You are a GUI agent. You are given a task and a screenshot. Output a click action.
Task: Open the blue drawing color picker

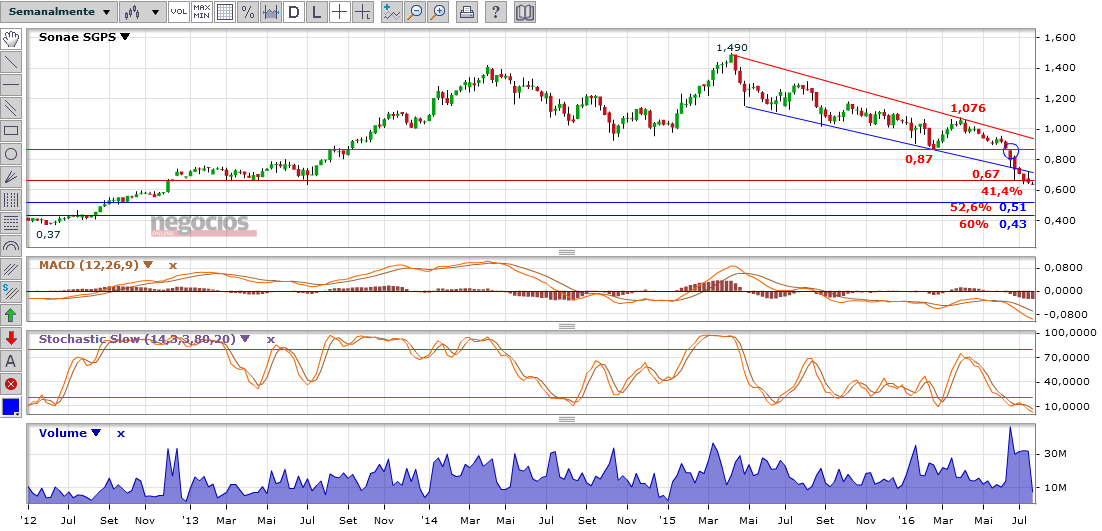[x=11, y=407]
